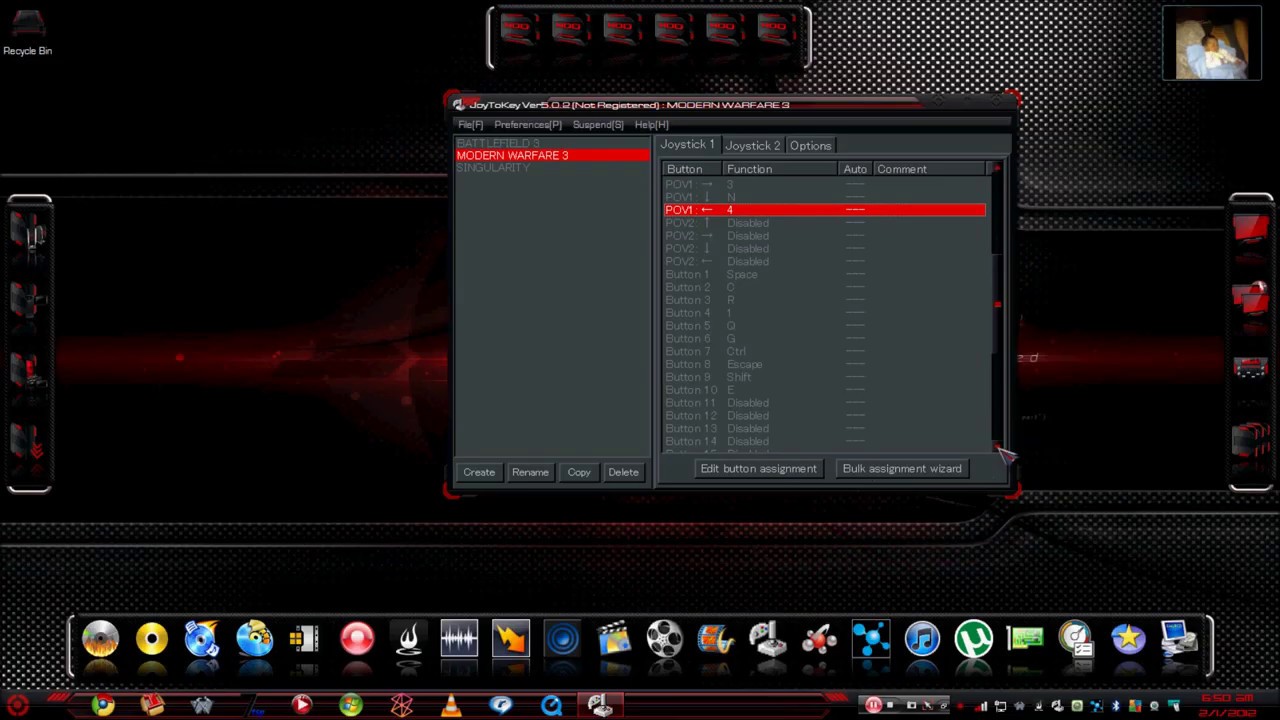Image resolution: width=1280 pixels, height=720 pixels.
Task: Launch iTunes from the dock
Action: pos(922,639)
